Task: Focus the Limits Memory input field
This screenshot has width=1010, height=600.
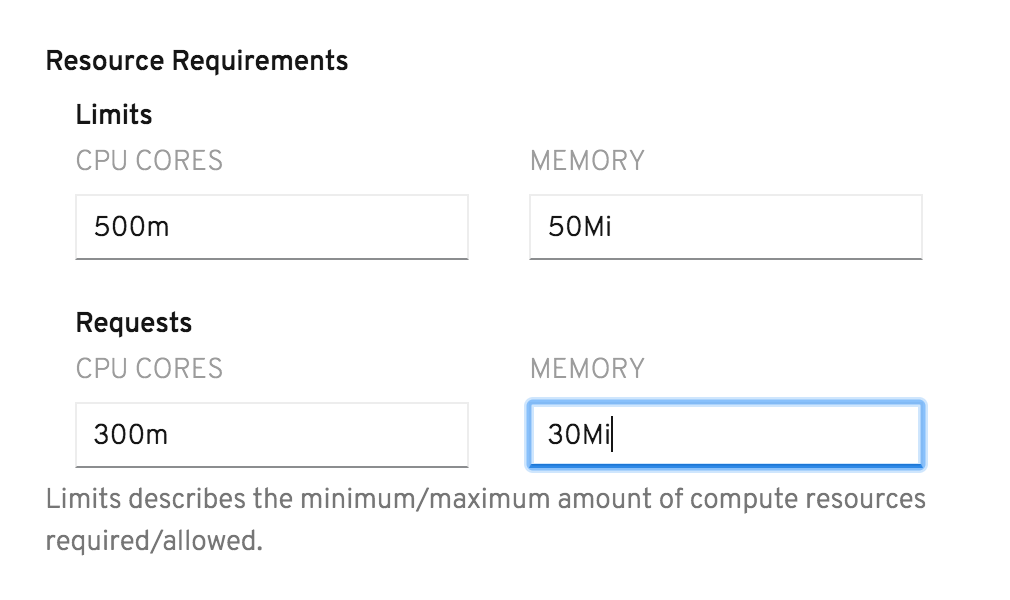Action: (725, 227)
